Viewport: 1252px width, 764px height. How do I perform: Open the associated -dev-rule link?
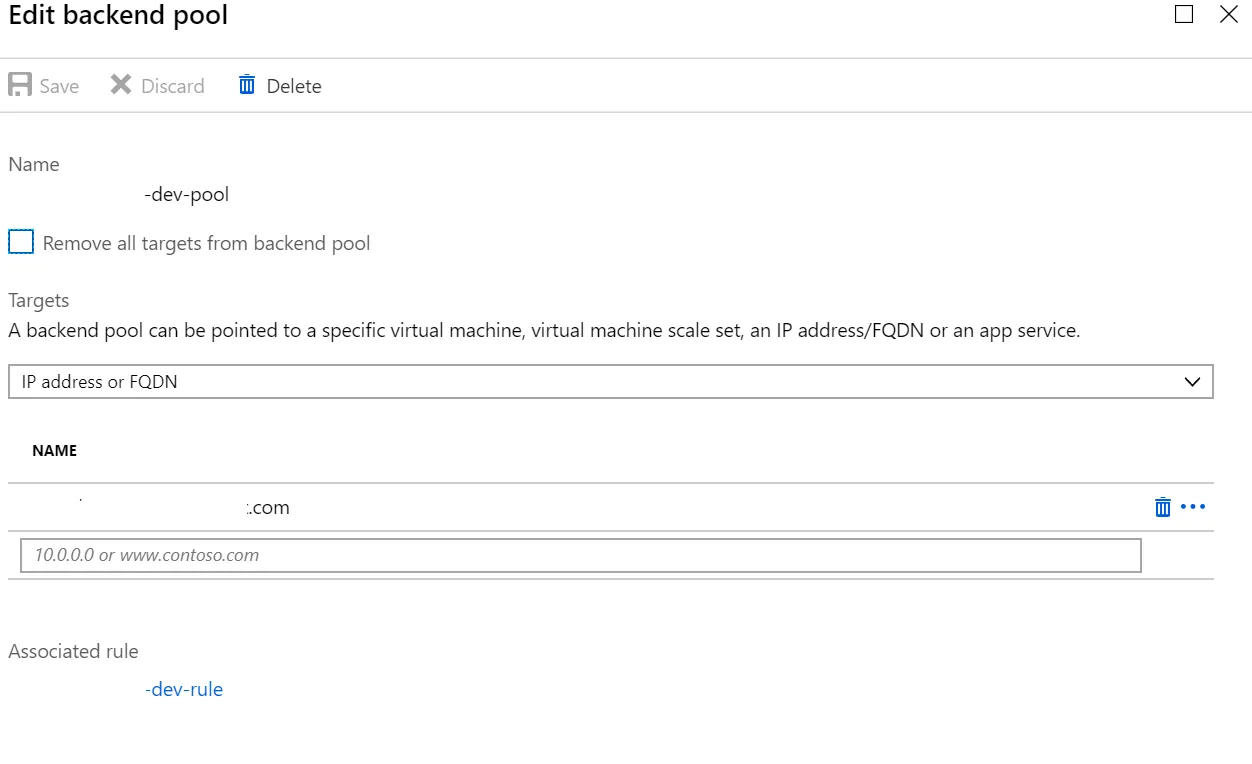click(x=184, y=689)
